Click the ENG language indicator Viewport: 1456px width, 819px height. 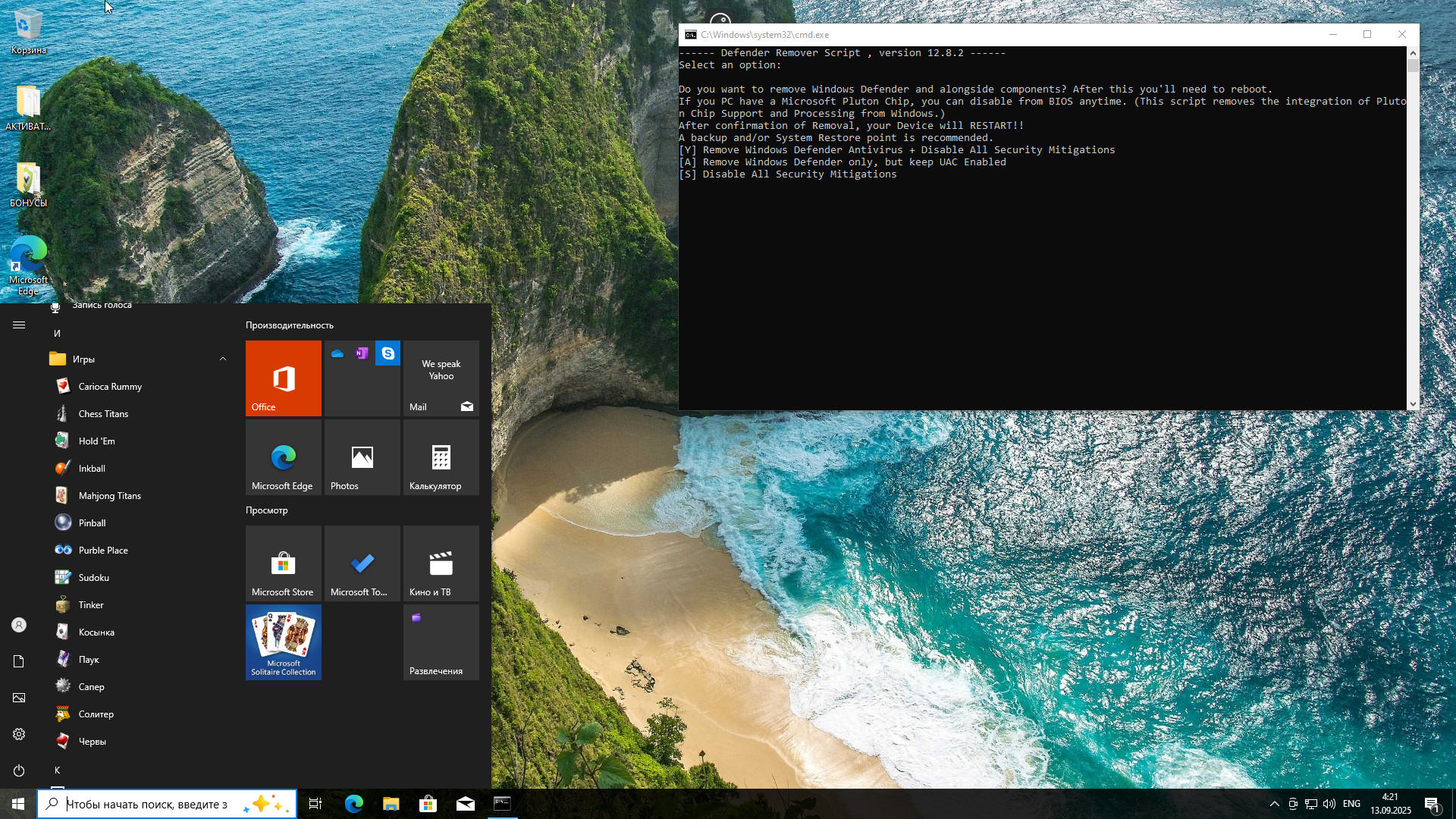1351,804
